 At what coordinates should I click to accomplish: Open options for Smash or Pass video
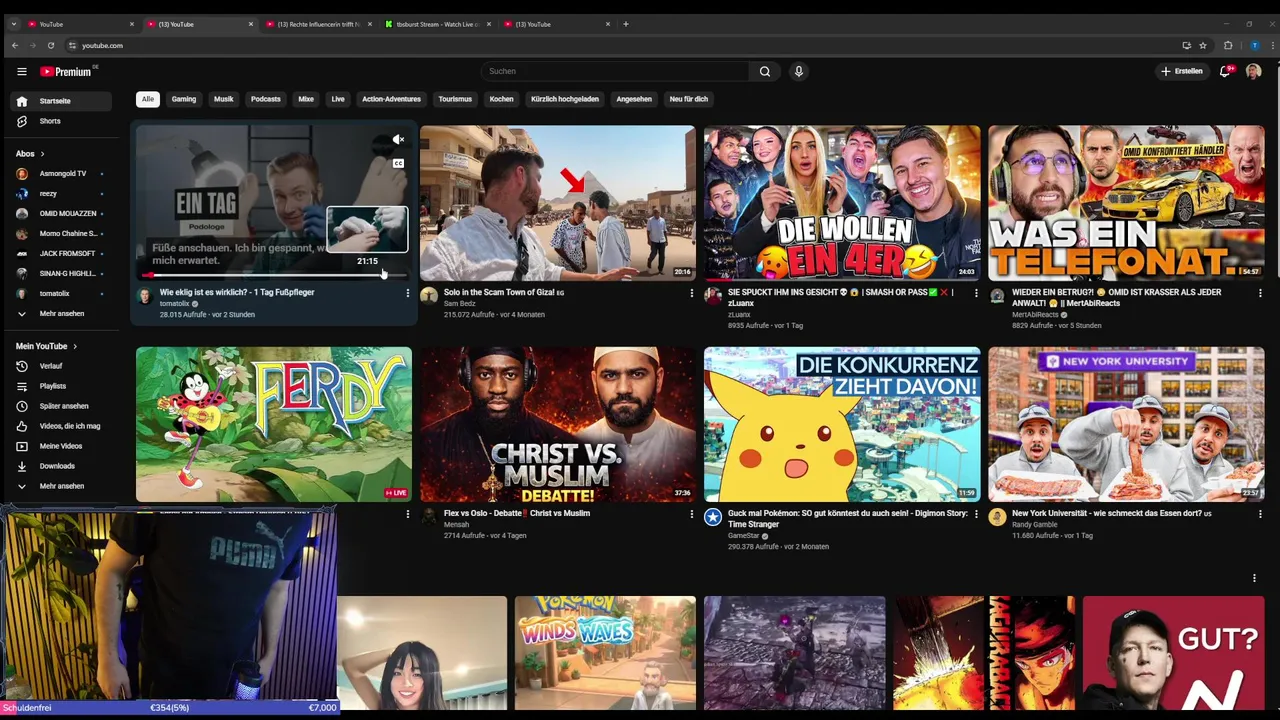pyautogui.click(x=975, y=293)
